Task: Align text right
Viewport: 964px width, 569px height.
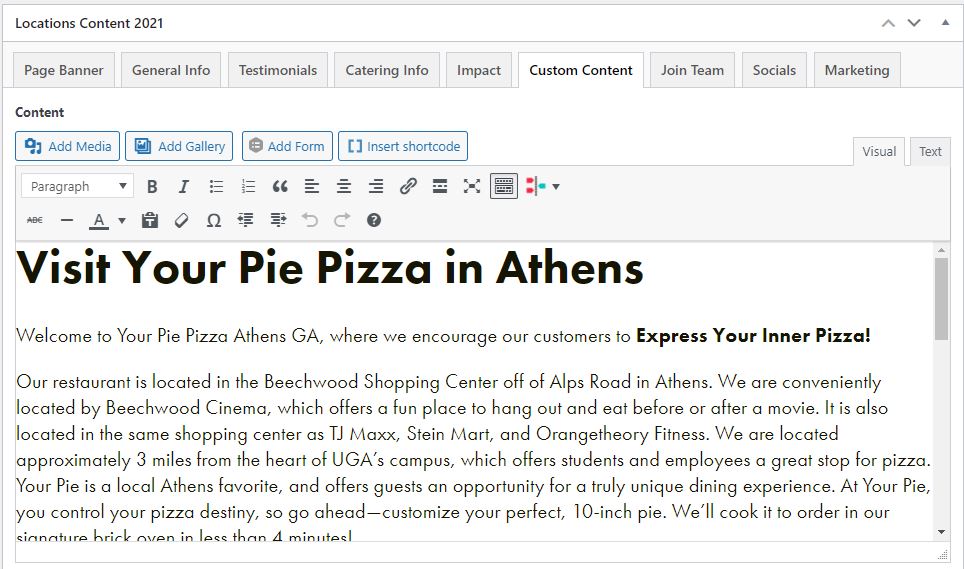Action: coord(376,186)
